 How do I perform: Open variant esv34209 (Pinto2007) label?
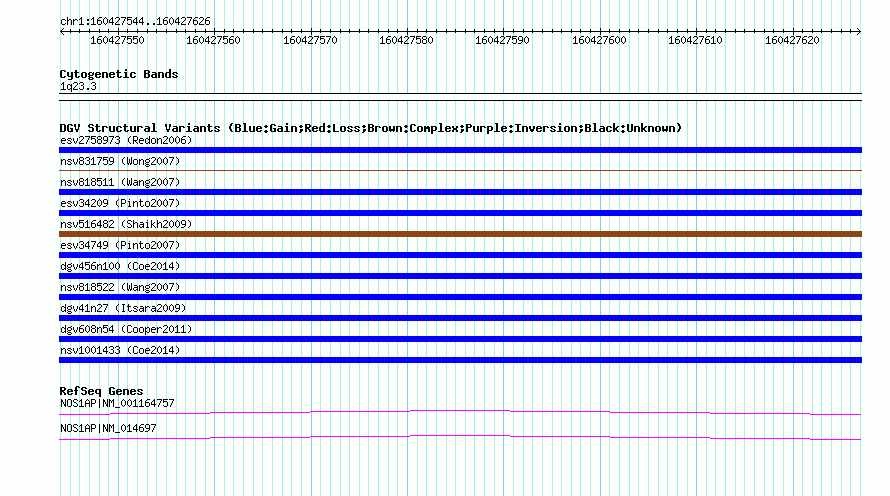tap(120, 203)
